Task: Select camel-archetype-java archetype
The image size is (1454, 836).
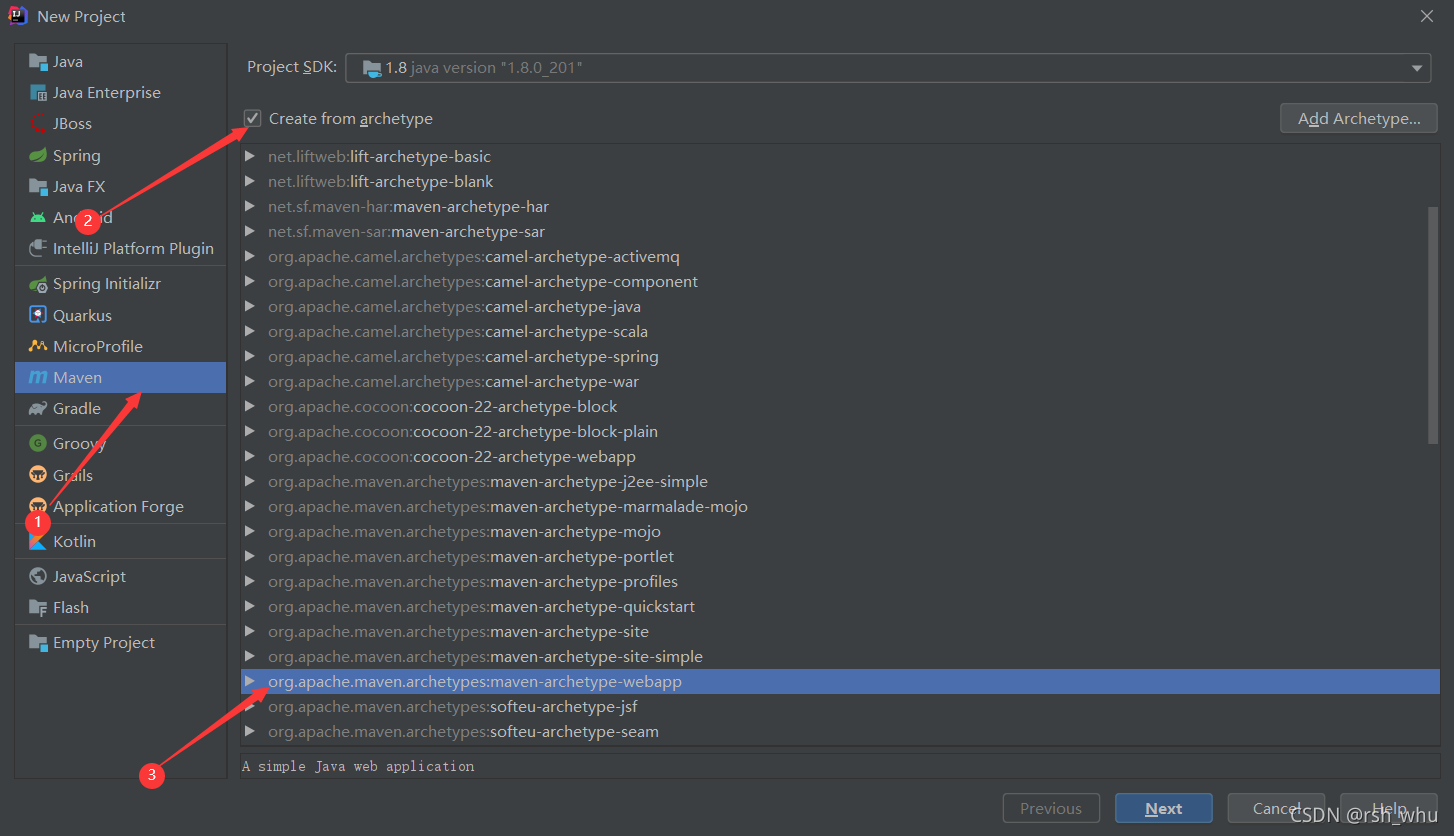Action: 840,306
